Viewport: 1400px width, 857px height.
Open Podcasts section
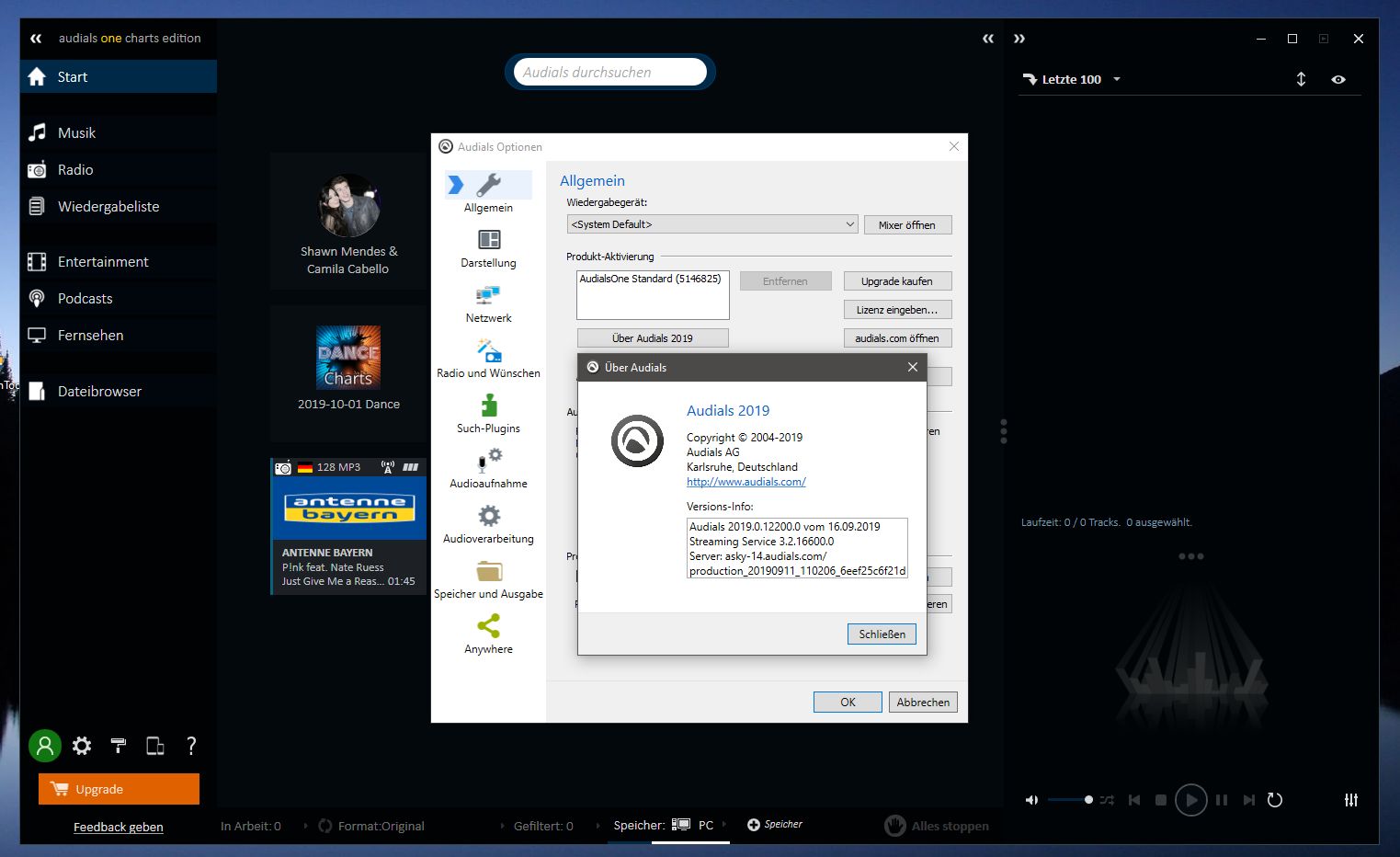pyautogui.click(x=118, y=298)
